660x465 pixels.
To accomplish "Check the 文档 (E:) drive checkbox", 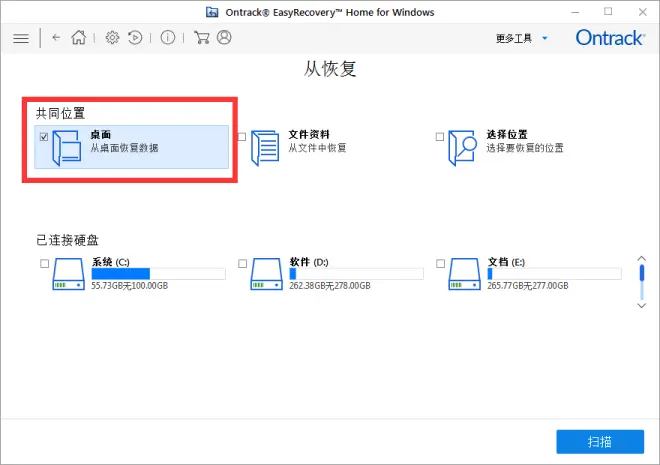I will pyautogui.click(x=440, y=263).
